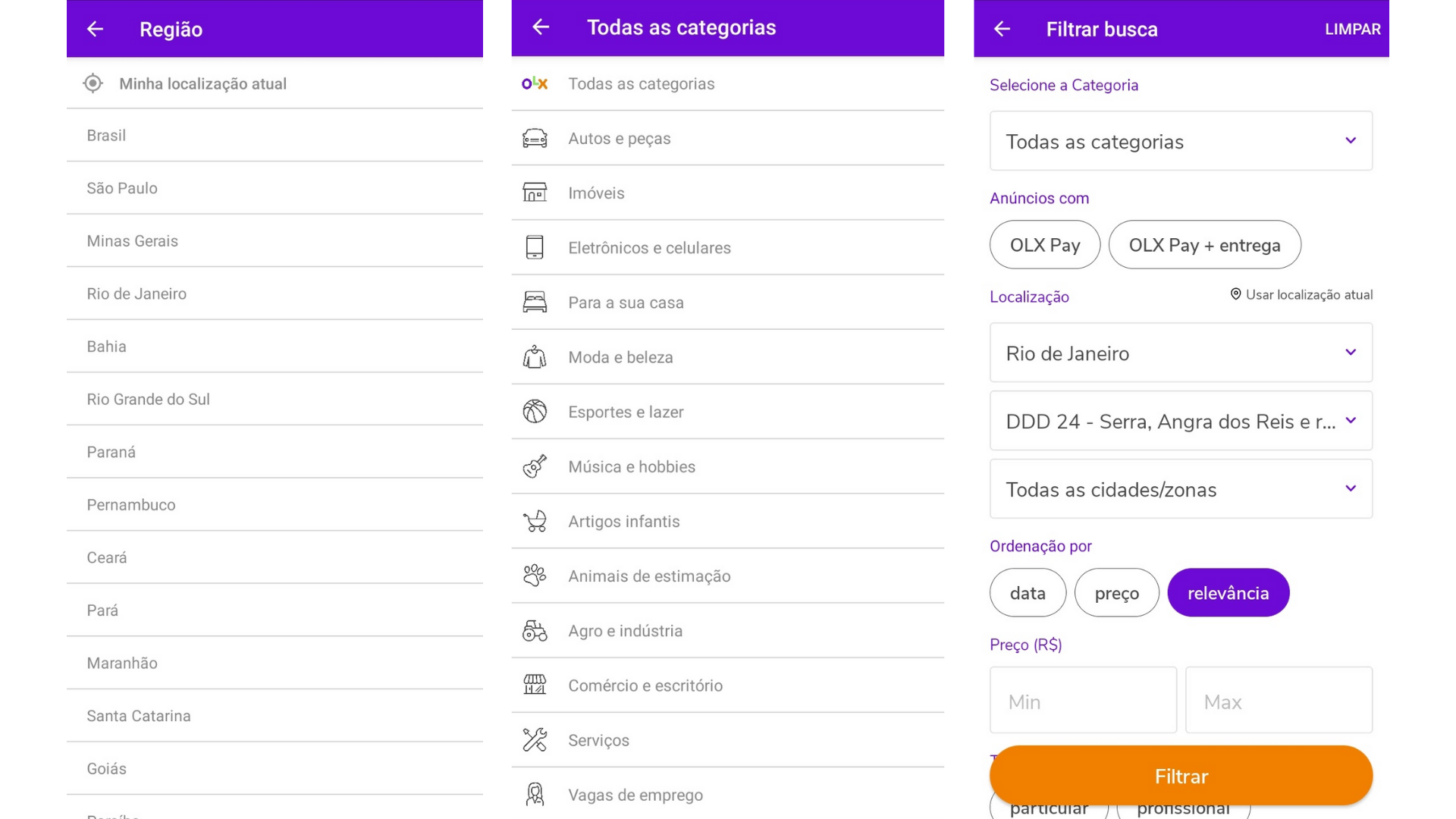Enable the OLX Pay filter chip
The image size is (1456, 819).
coord(1044,244)
